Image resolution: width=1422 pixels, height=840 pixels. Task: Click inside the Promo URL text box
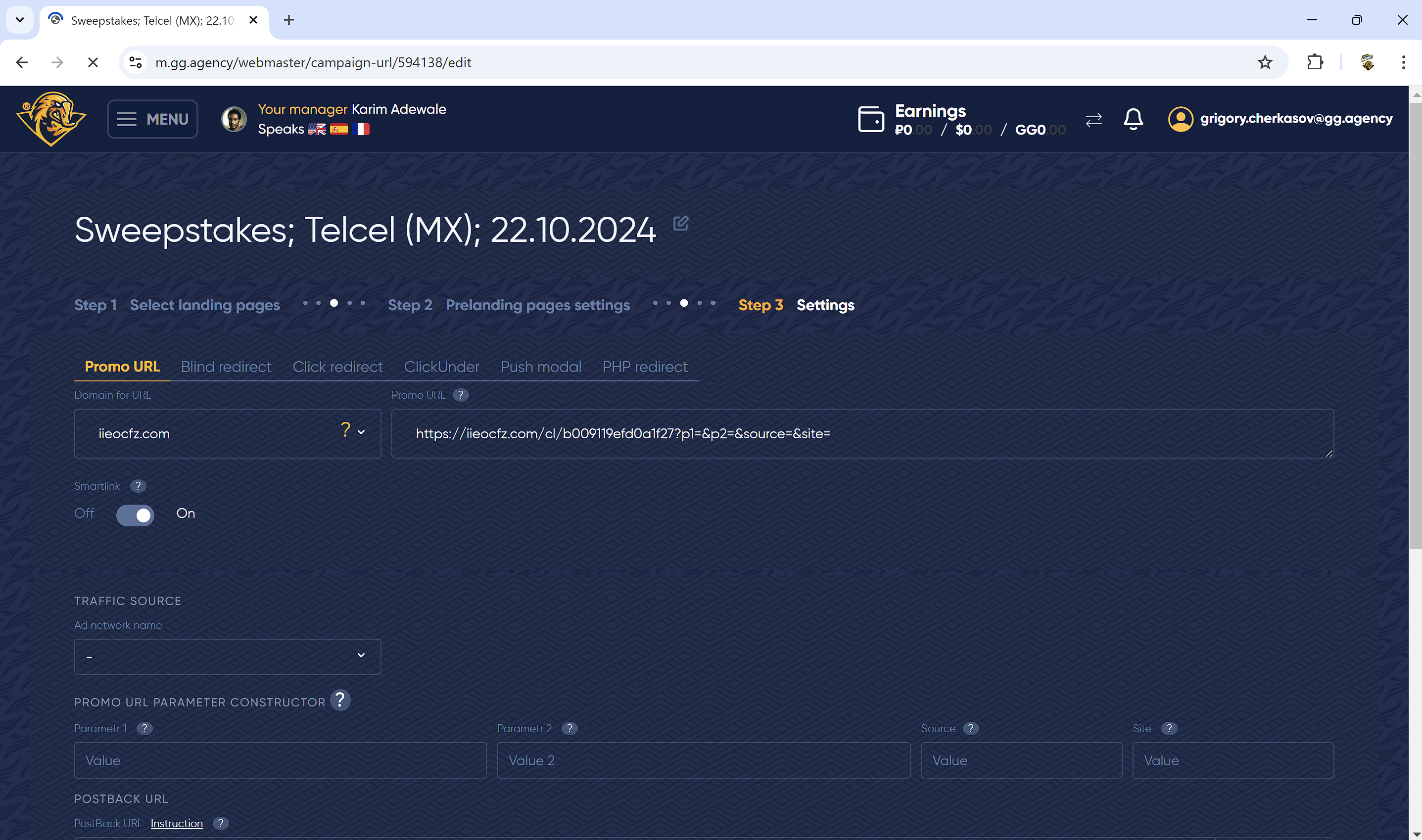pyautogui.click(x=862, y=433)
